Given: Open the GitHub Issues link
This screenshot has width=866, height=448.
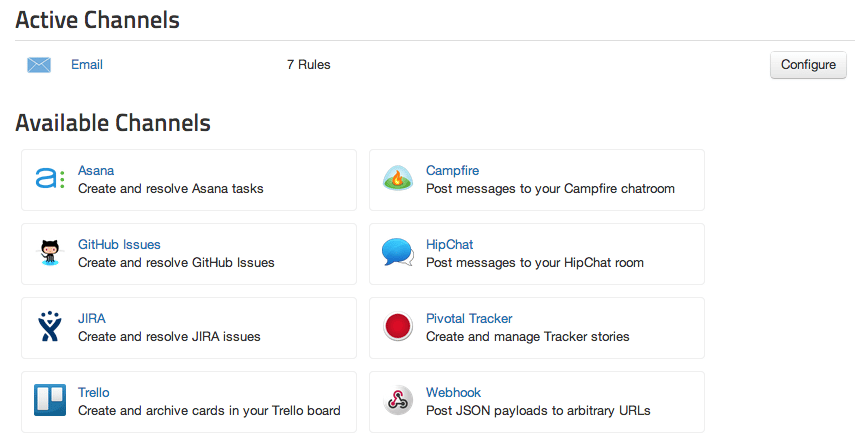Looking at the screenshot, I should click(x=119, y=245).
